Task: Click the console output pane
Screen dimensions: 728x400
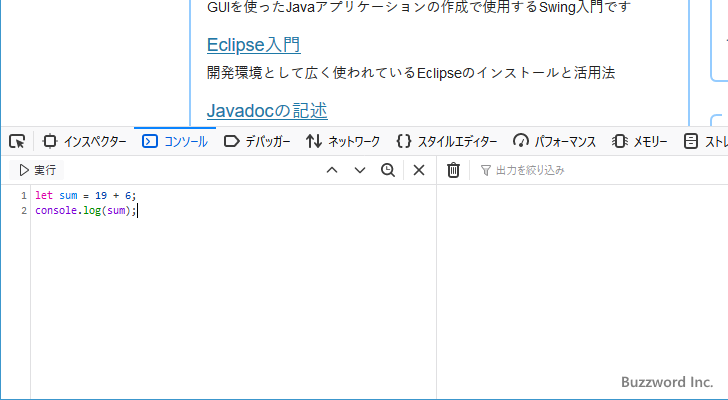Action: (x=582, y=291)
